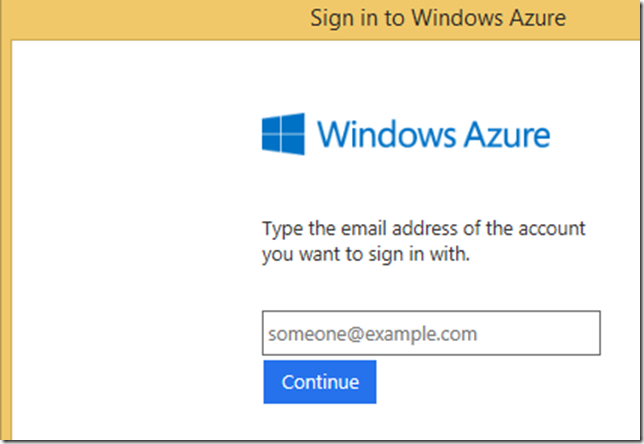Click the "you want to sign in with." text
644x444 pixels.
point(365,254)
